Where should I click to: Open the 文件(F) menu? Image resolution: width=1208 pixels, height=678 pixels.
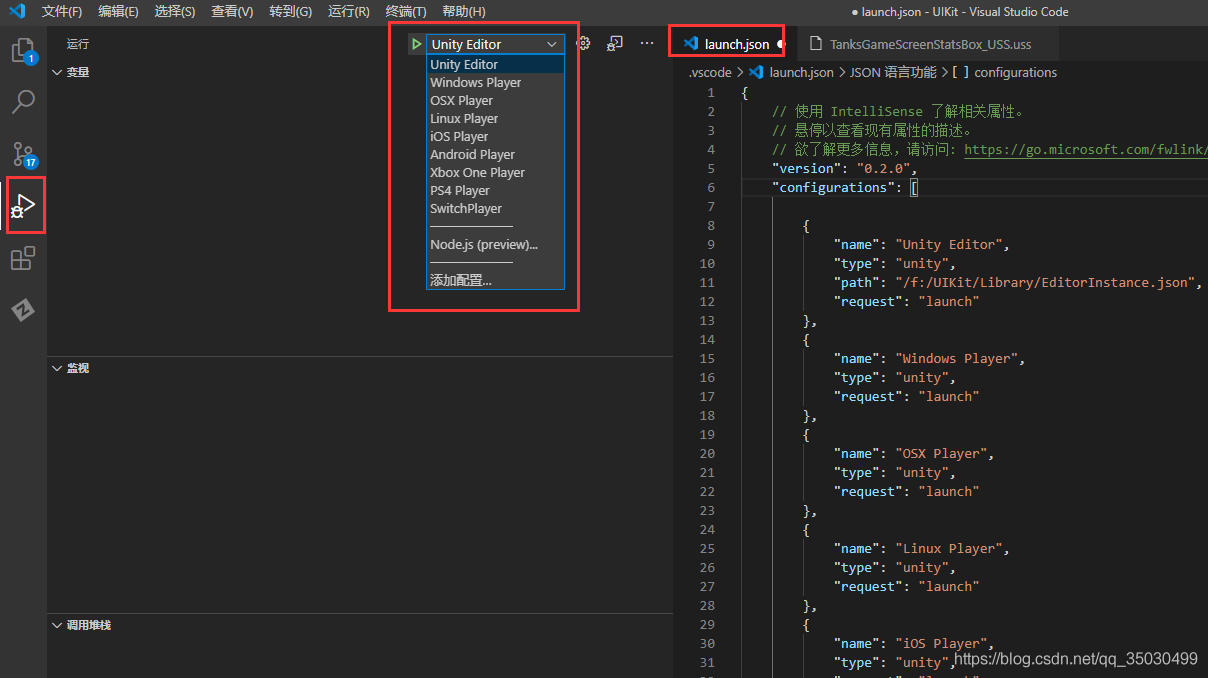point(62,12)
